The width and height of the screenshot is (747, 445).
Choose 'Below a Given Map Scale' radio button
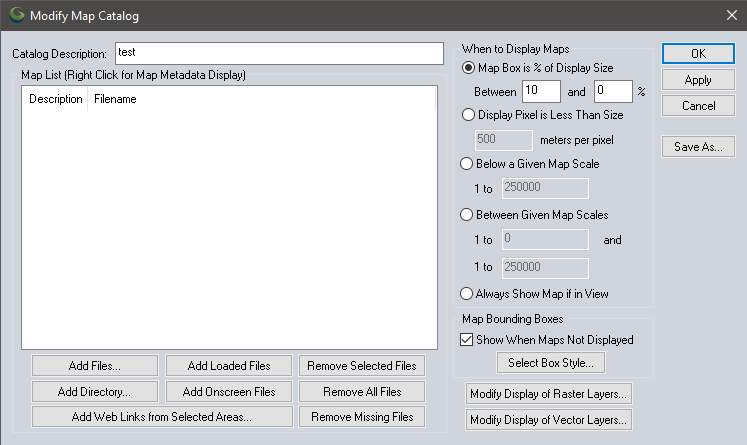tap(469, 164)
